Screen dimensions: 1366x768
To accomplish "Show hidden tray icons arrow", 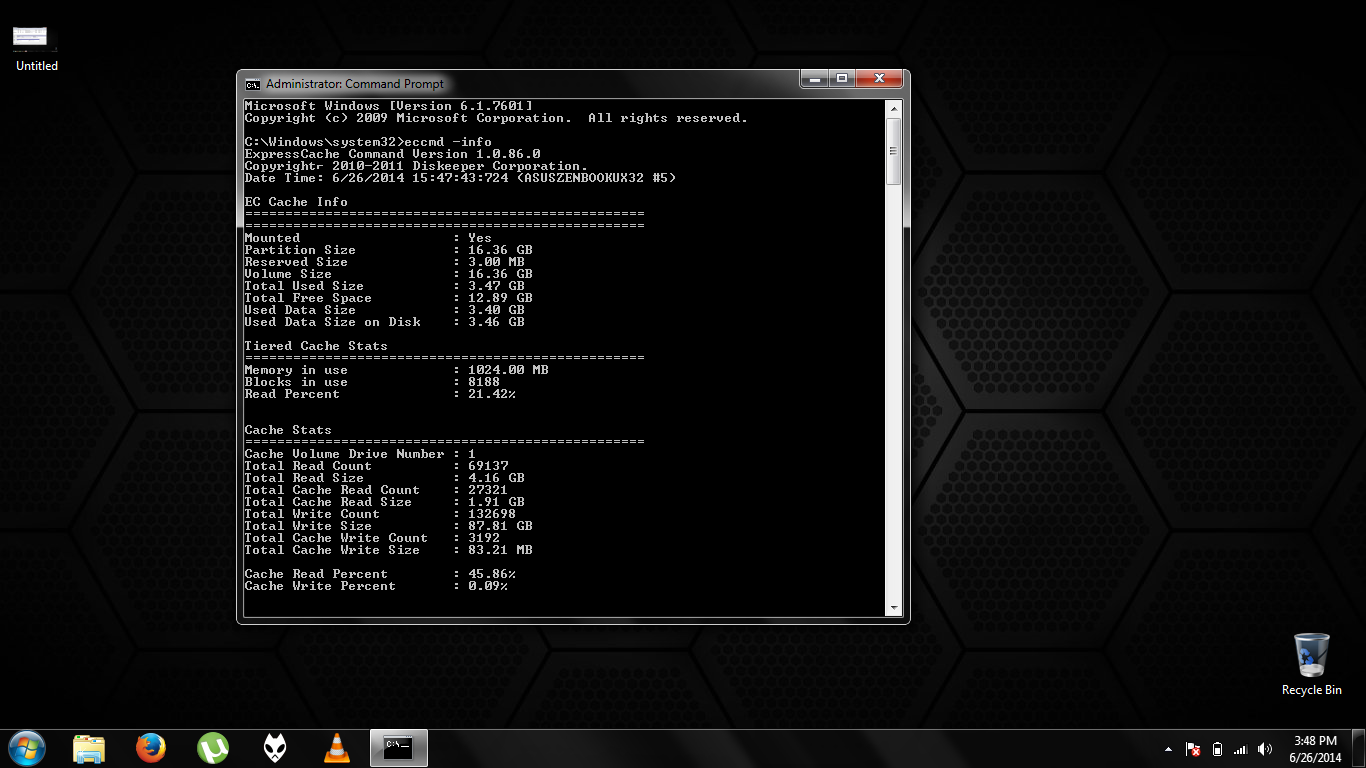I will coord(1169,749).
